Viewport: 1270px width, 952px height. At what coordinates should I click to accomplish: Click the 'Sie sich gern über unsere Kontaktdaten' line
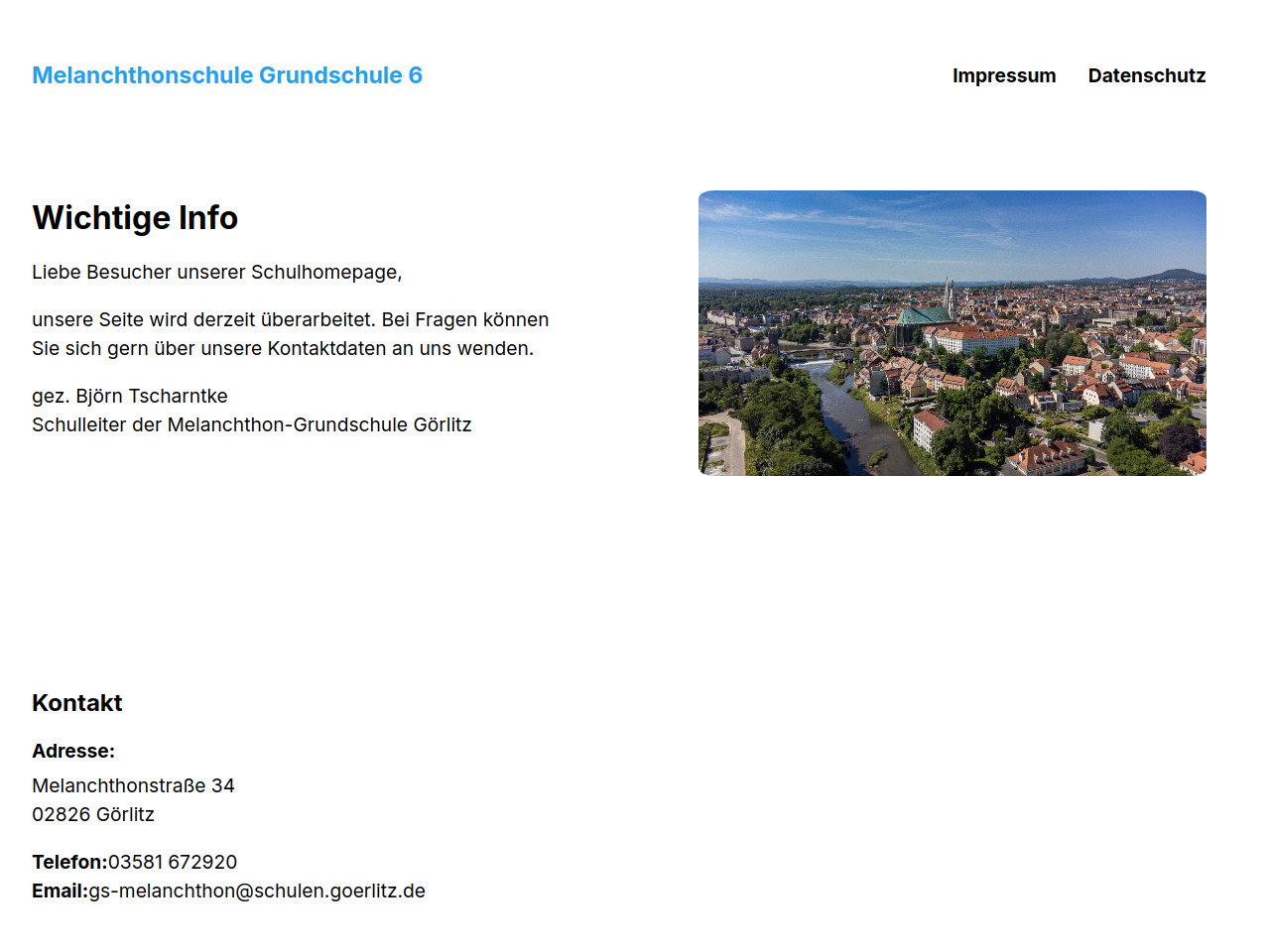283,348
